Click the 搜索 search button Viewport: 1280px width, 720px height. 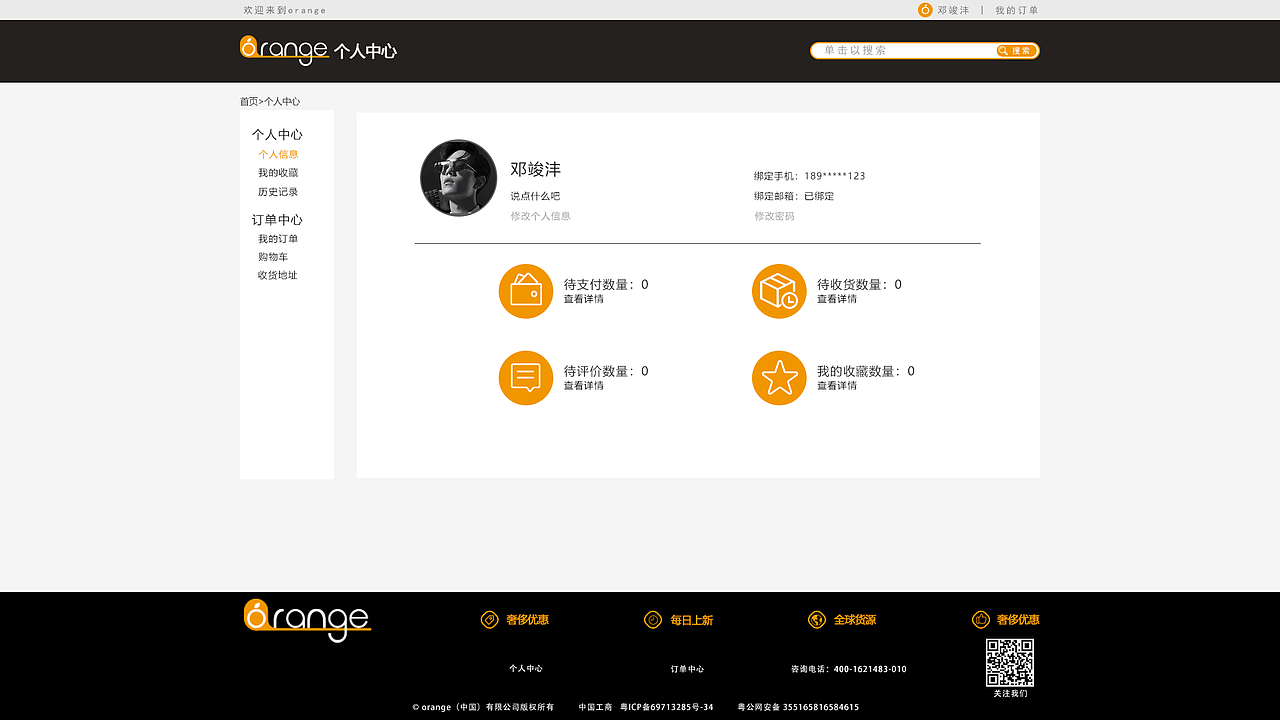pos(1015,50)
